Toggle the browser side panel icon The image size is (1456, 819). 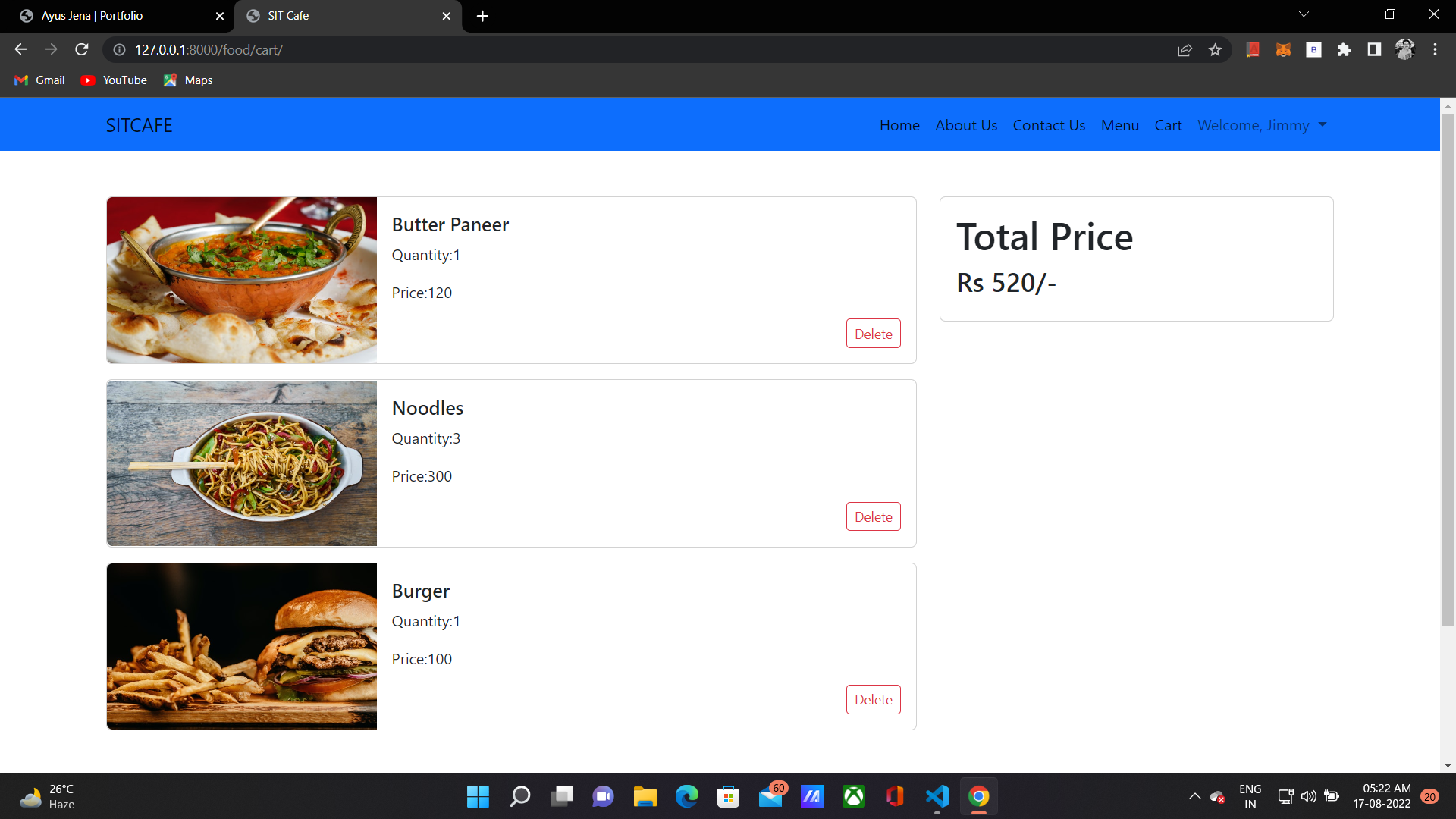click(1374, 49)
